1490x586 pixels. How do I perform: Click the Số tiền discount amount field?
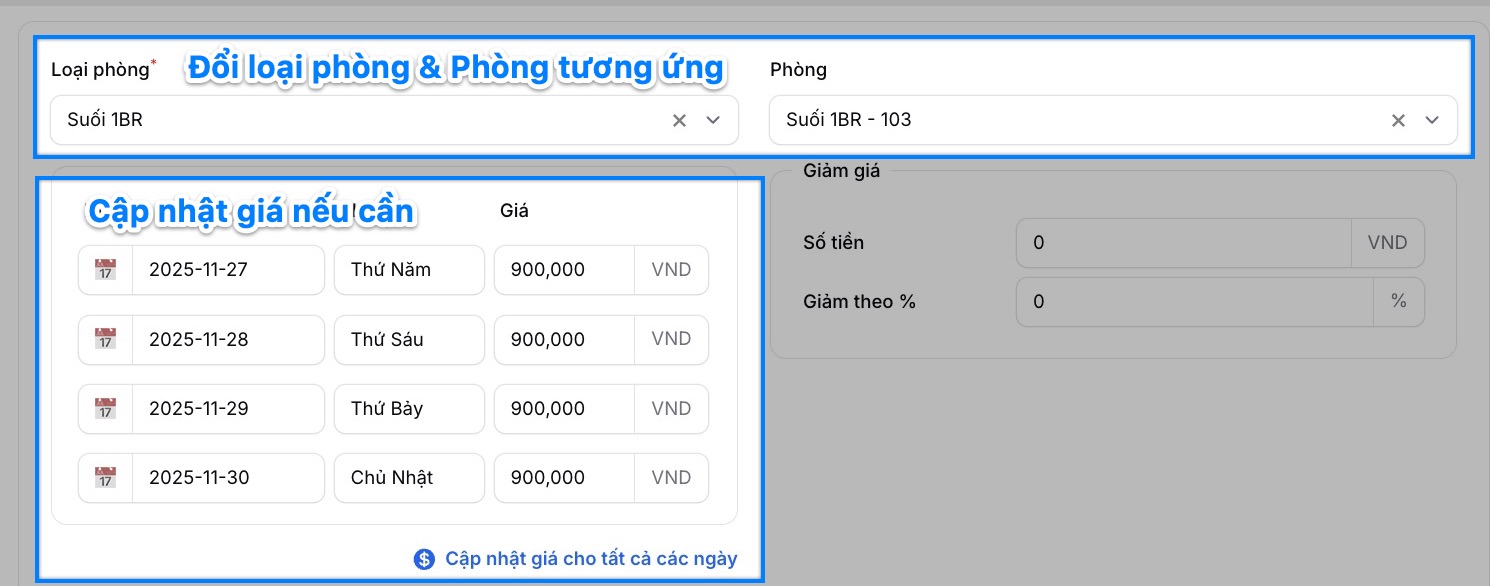(1183, 243)
